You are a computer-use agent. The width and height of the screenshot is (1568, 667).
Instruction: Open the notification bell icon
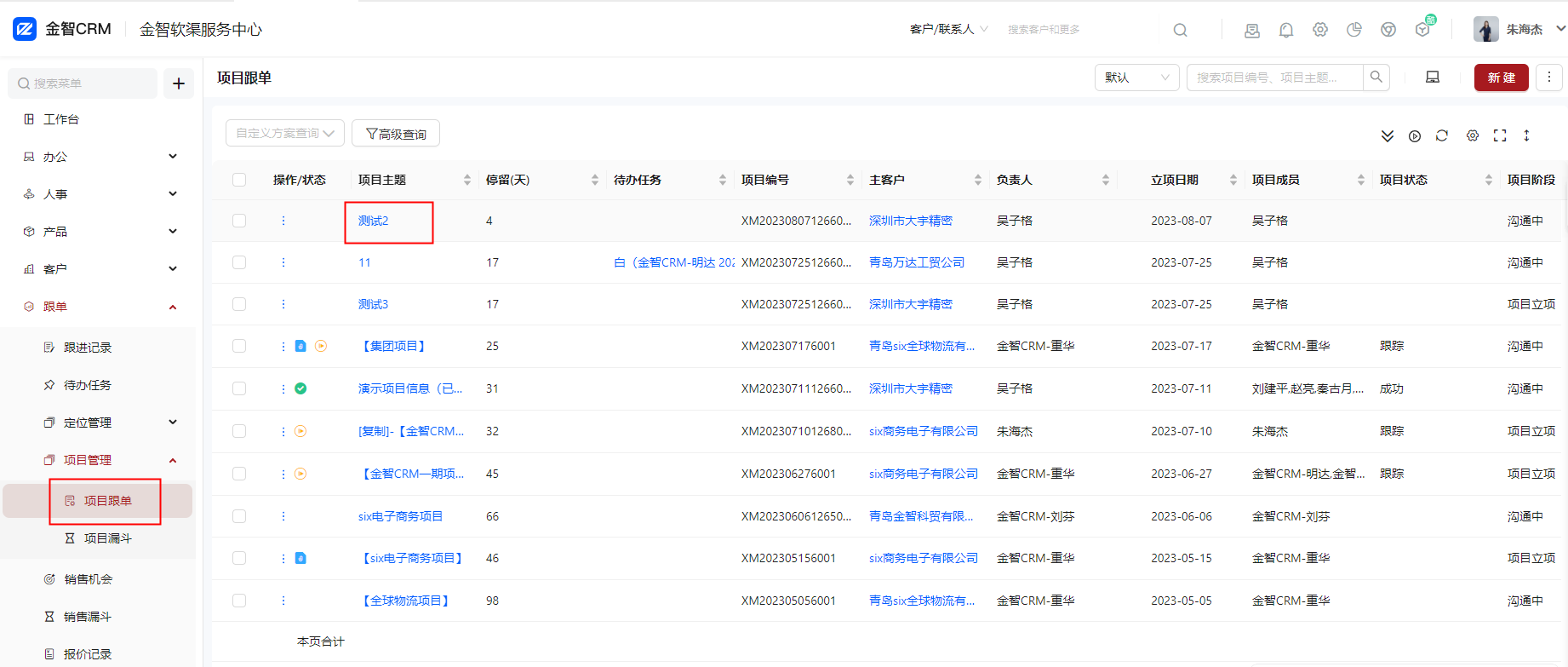pyautogui.click(x=1286, y=30)
